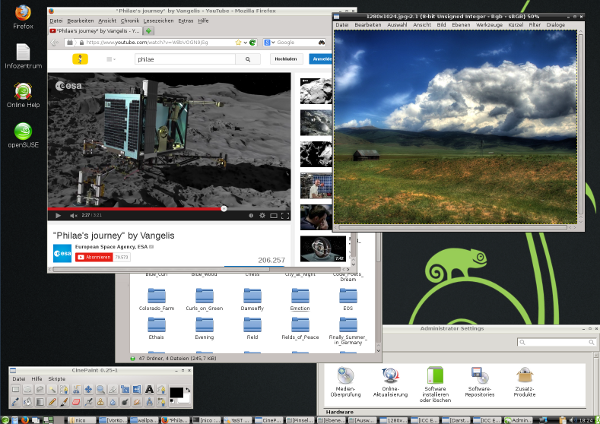Viewport: 600px width, 424px height.
Task: Click the swap colors arrow in CinePaint
Action: (188, 390)
